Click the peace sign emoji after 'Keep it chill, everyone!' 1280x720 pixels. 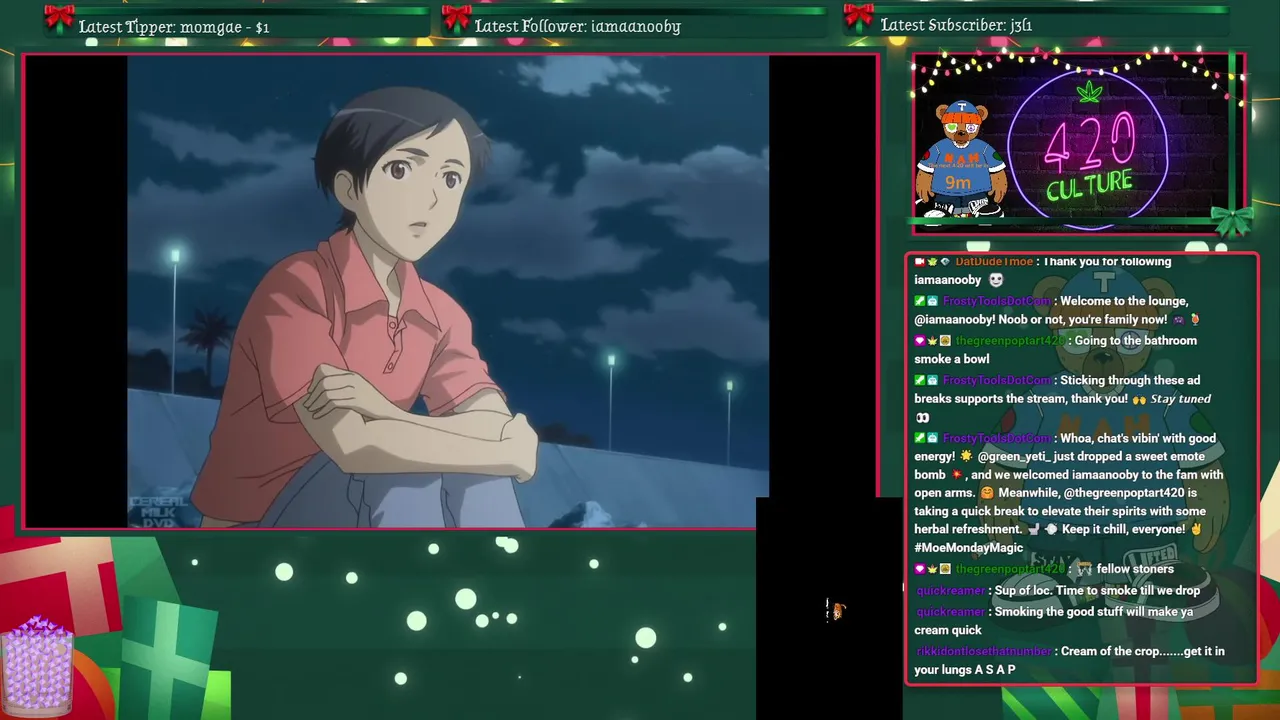point(1196,529)
